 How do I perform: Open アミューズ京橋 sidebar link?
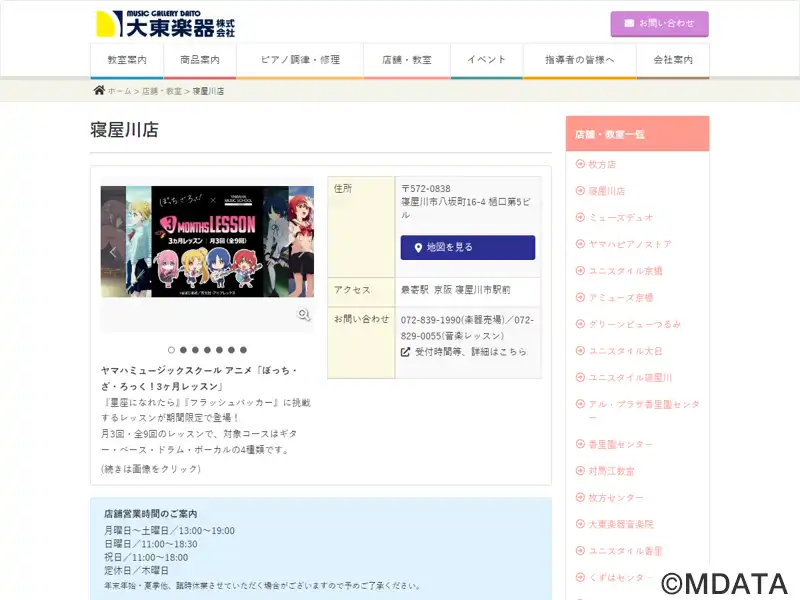(621, 297)
